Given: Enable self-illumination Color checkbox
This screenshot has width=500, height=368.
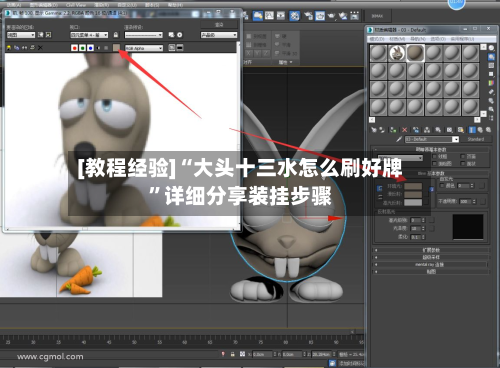Looking at the screenshot, I should [x=442, y=185].
